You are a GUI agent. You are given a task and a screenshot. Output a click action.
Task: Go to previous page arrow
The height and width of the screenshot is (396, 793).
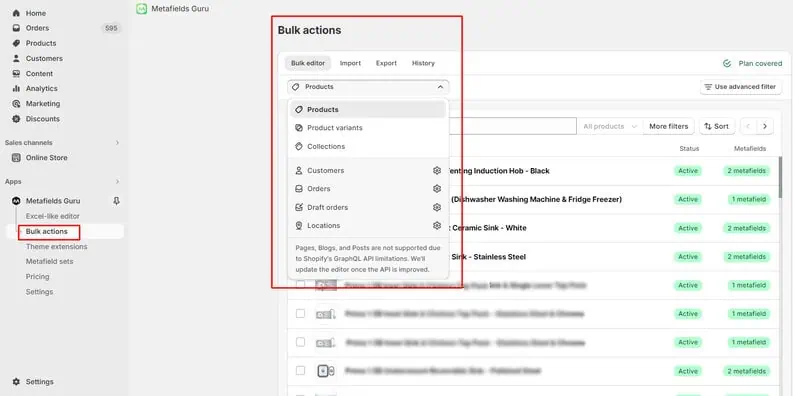748,126
